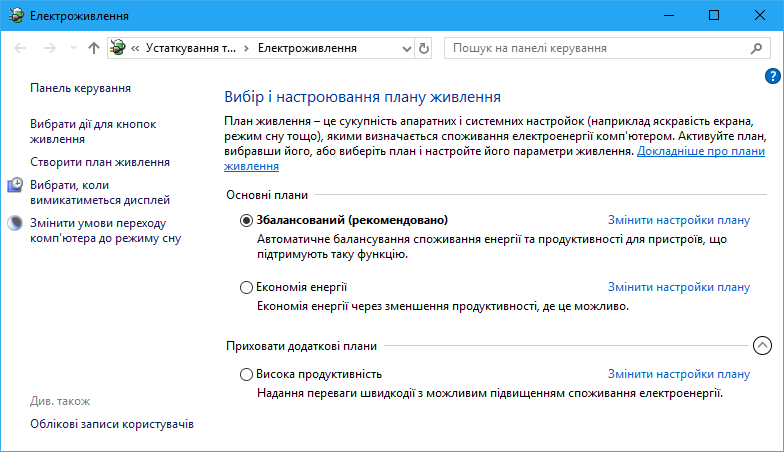This screenshot has height=452, width=784.
Task: Minimize the Електроживлення window
Action: pos(668,16)
